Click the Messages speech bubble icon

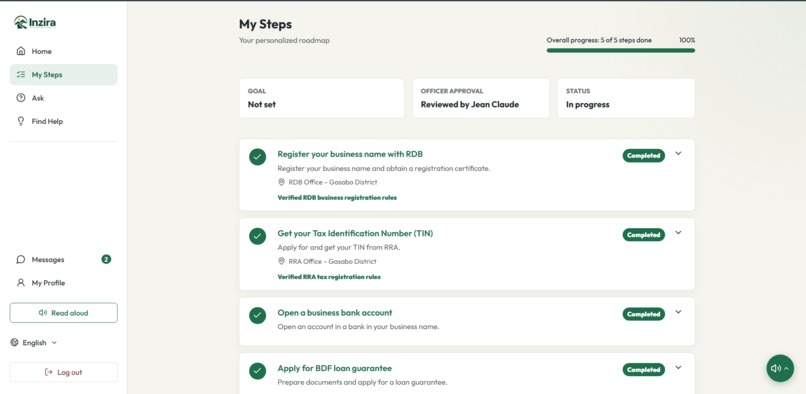point(21,259)
